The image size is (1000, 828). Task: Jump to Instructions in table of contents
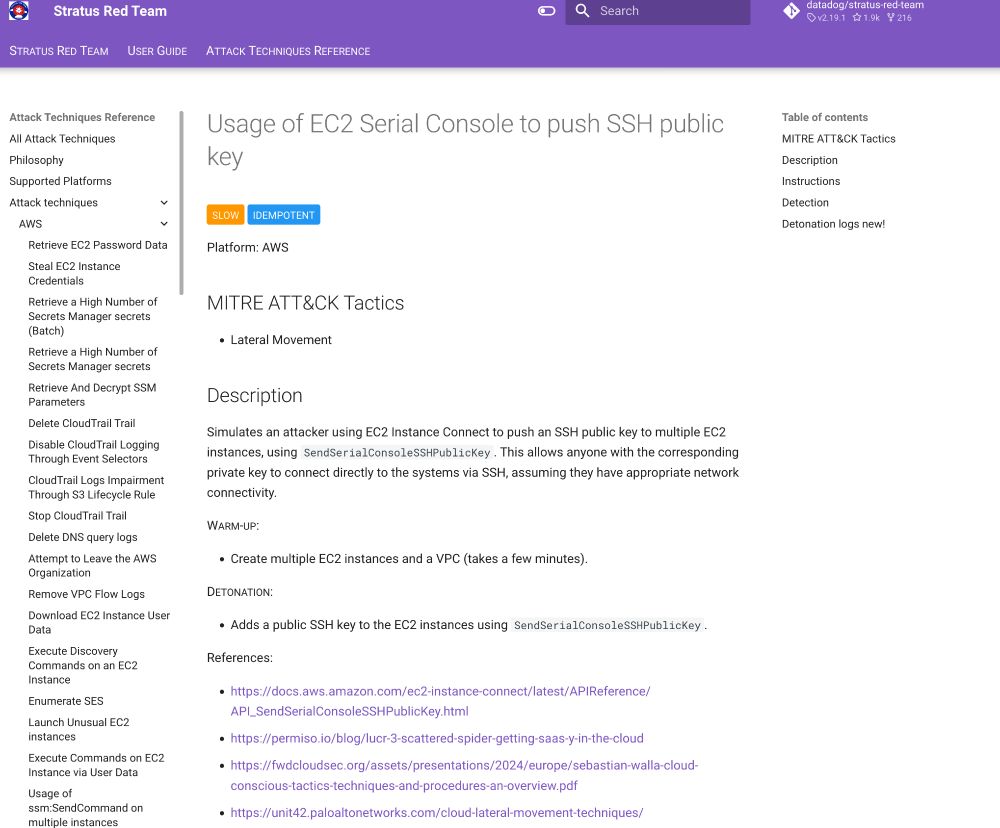point(811,181)
